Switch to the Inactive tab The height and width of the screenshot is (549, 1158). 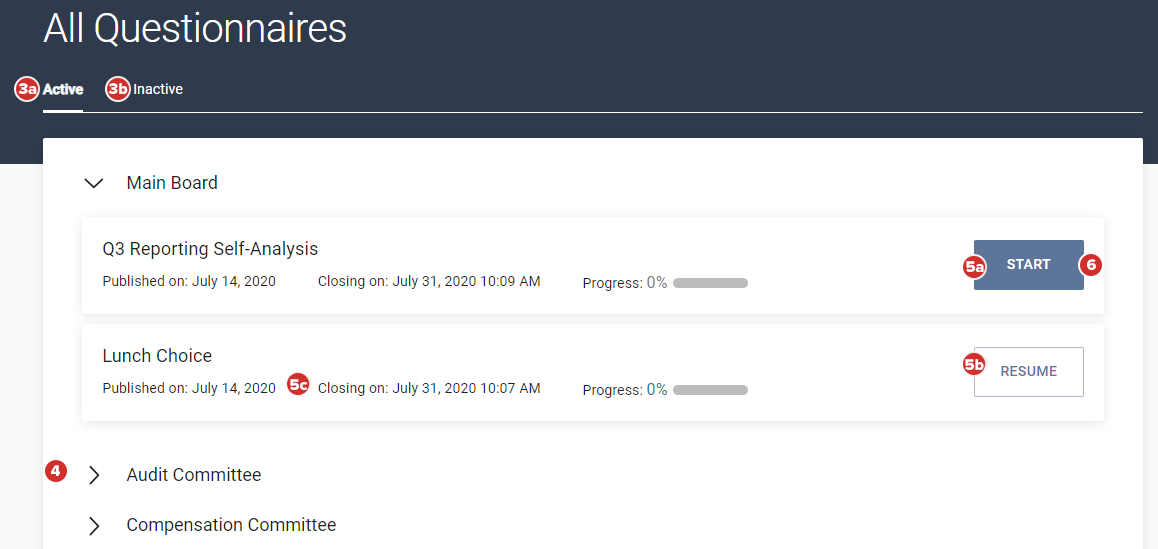[158, 89]
